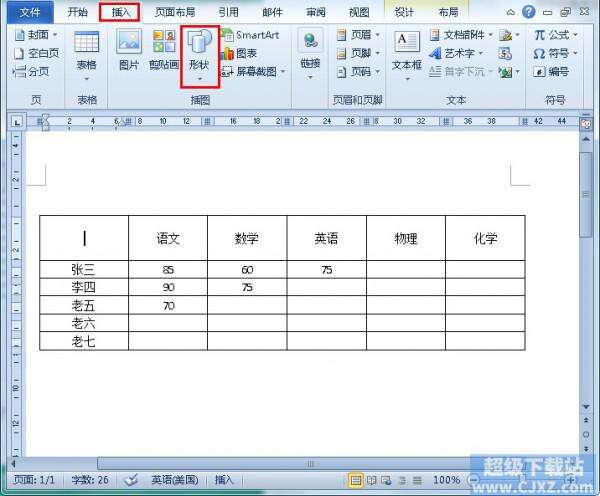This screenshot has width=600, height=496.
Task: Insert a page break with 分页
Action: click(x=31, y=72)
